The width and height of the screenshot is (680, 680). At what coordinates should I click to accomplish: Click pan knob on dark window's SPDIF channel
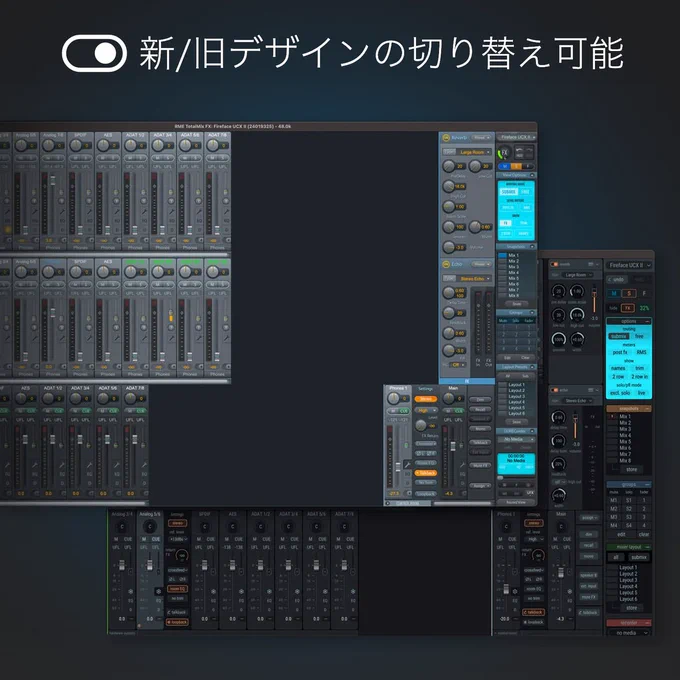(x=205, y=527)
